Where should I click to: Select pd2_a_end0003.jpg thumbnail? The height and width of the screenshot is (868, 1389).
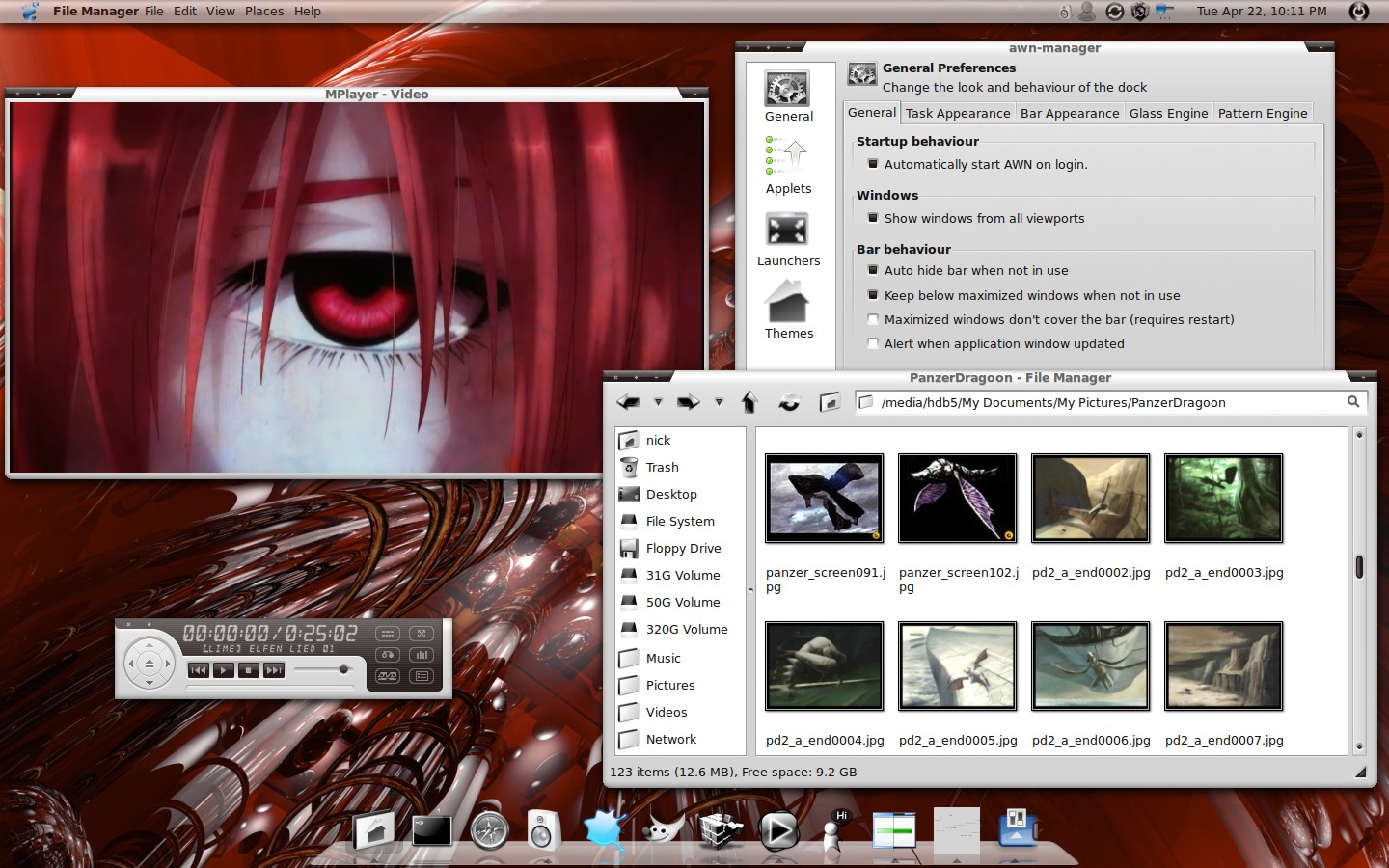tap(1224, 499)
